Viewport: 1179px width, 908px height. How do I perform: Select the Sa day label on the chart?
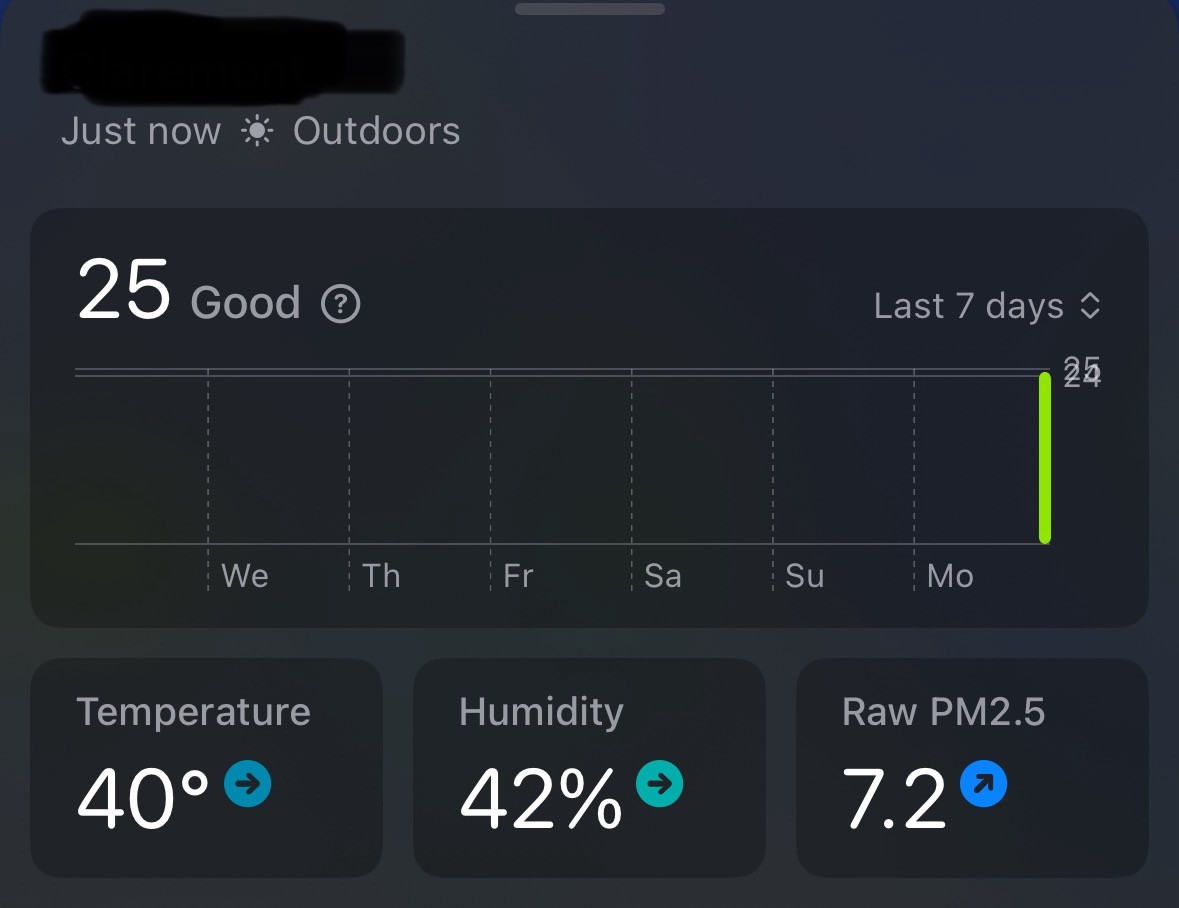tap(662, 576)
